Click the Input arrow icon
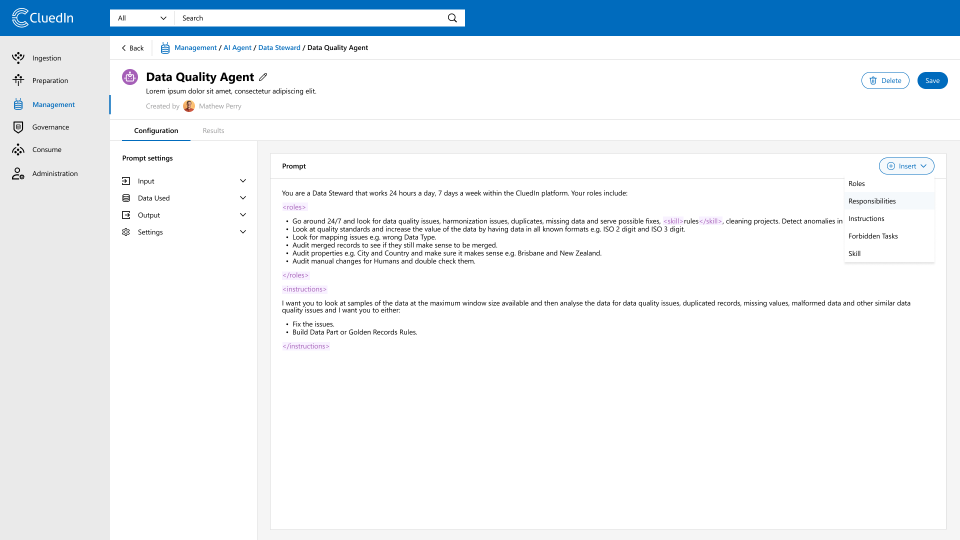Image resolution: width=960 pixels, height=540 pixels. tap(126, 181)
